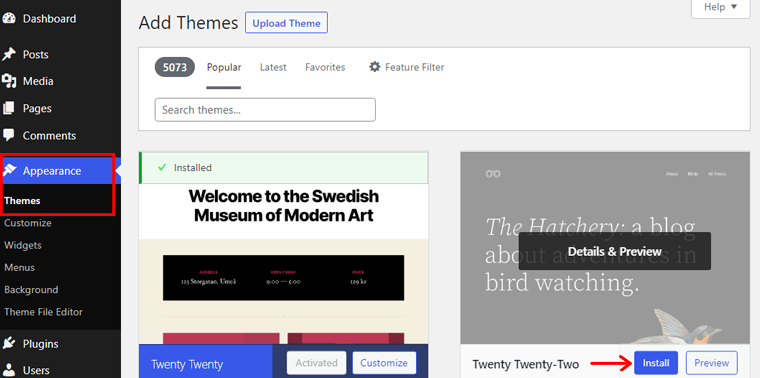Expand the Help dropdown

pos(720,7)
